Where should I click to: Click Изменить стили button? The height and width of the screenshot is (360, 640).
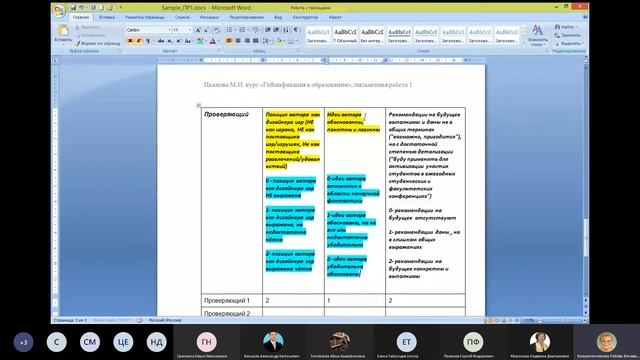point(538,36)
